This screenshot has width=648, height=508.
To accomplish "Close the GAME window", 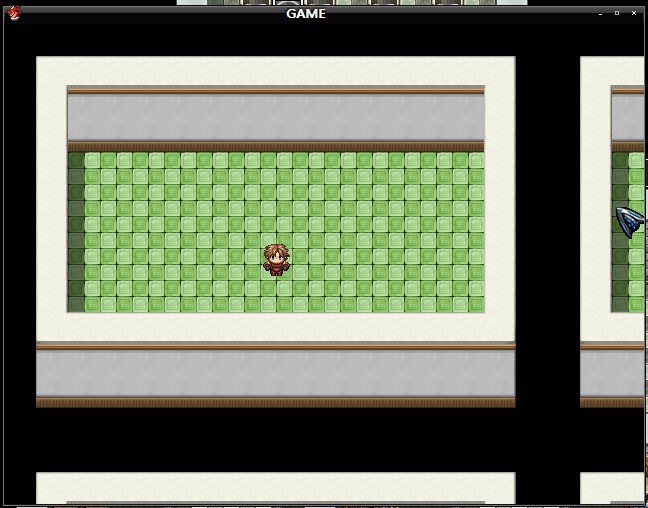I will tap(634, 13).
